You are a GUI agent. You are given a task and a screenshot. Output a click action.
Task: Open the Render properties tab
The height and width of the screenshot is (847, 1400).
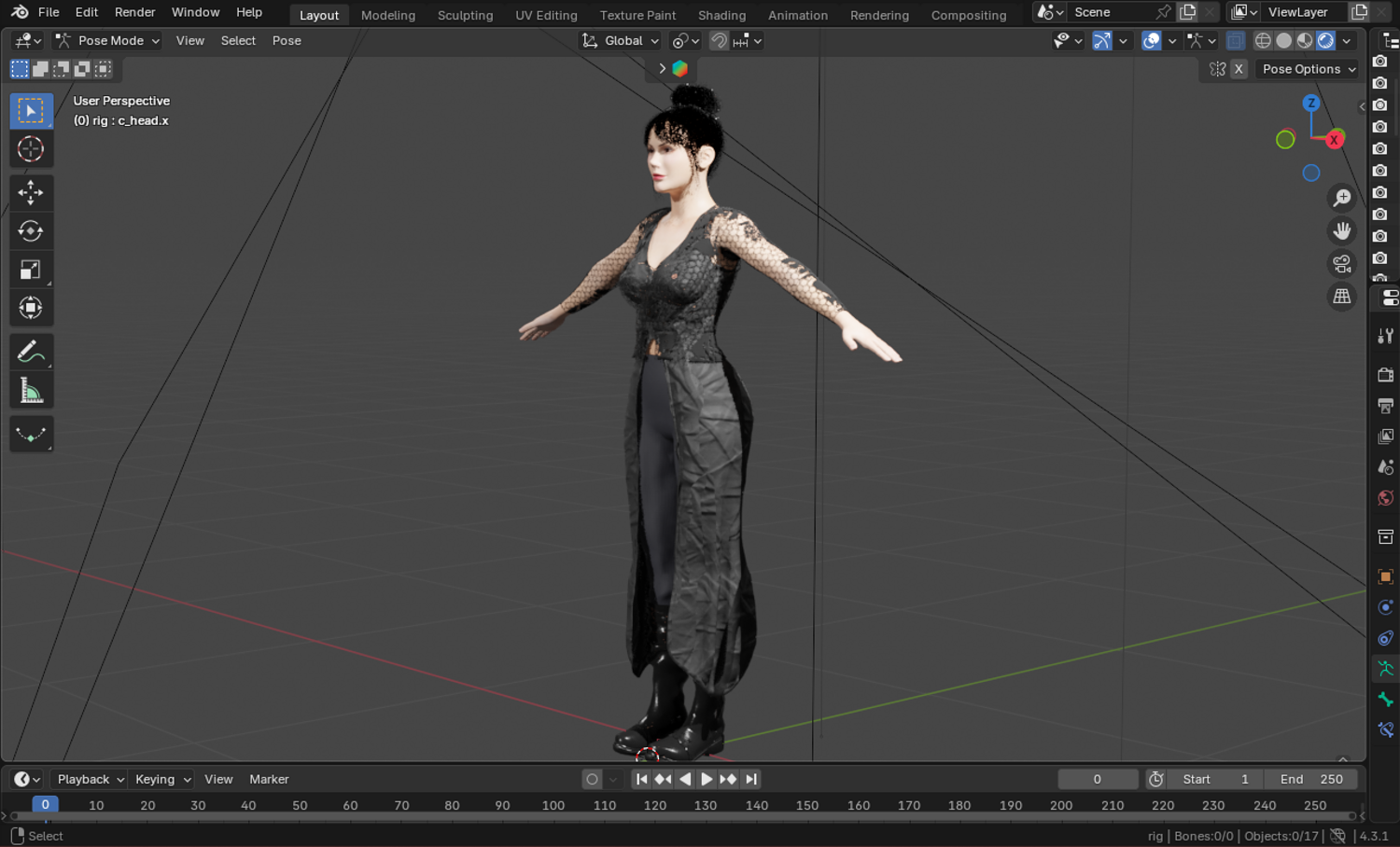(1386, 375)
